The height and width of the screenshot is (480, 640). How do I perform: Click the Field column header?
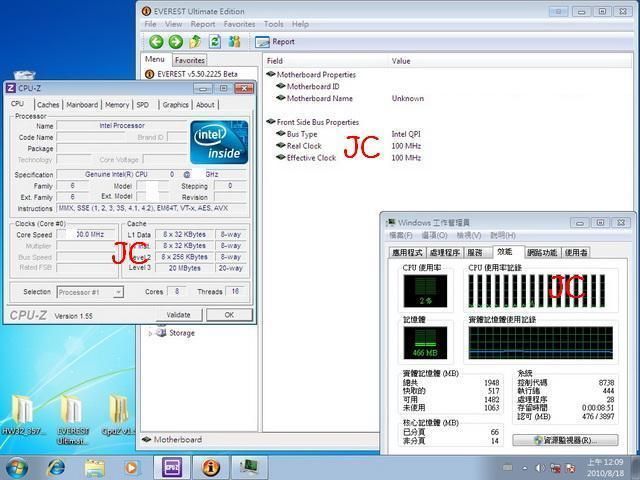pyautogui.click(x=275, y=61)
